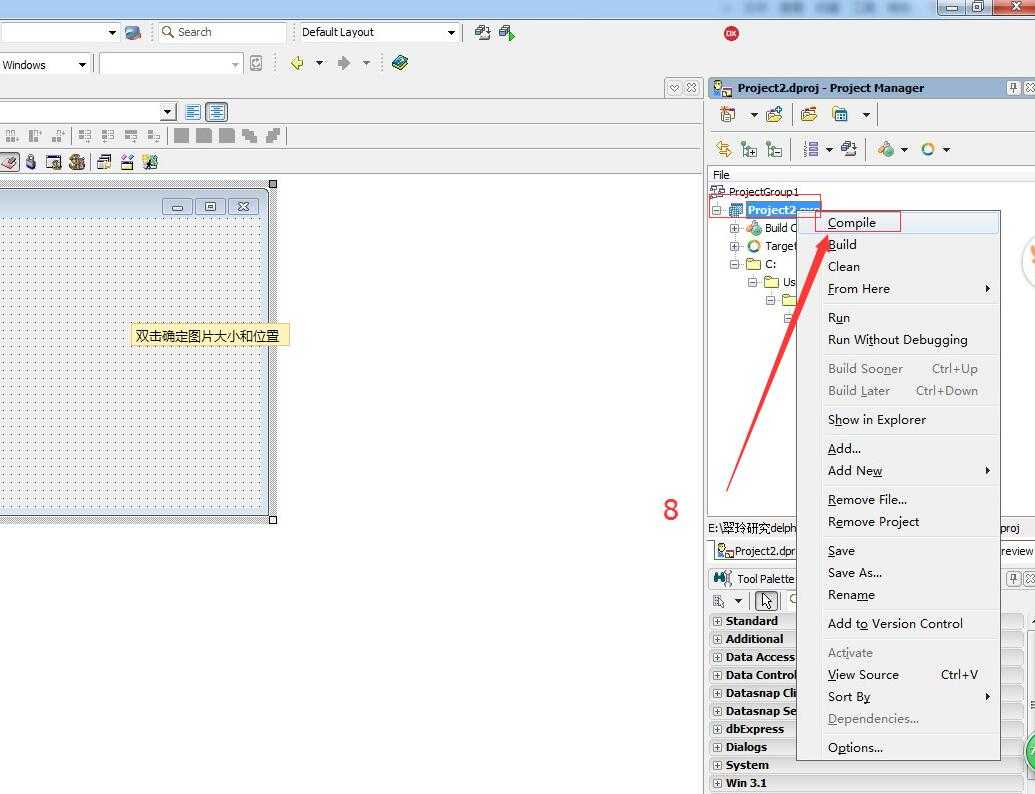Switch to the Project2.dproj bottom tab
1035x794 pixels.
pos(756,550)
